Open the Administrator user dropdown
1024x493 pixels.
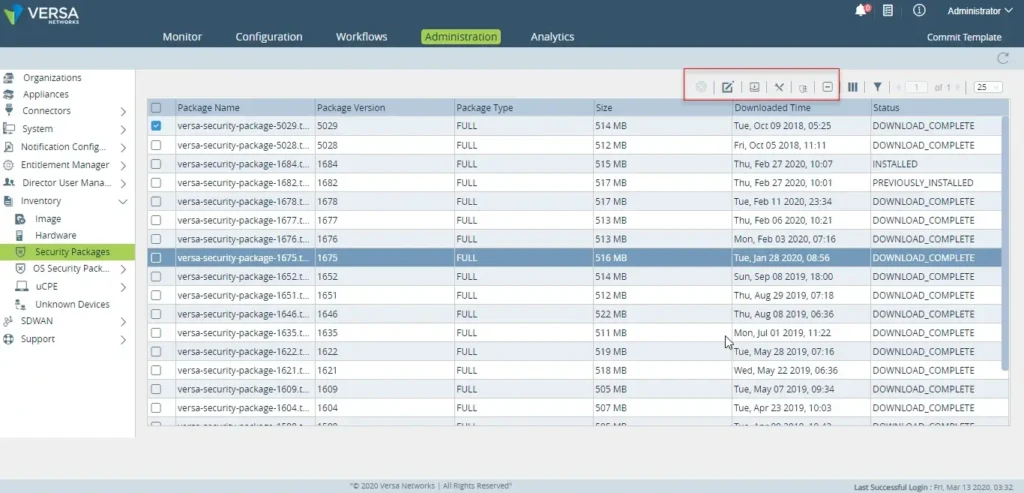pos(972,11)
